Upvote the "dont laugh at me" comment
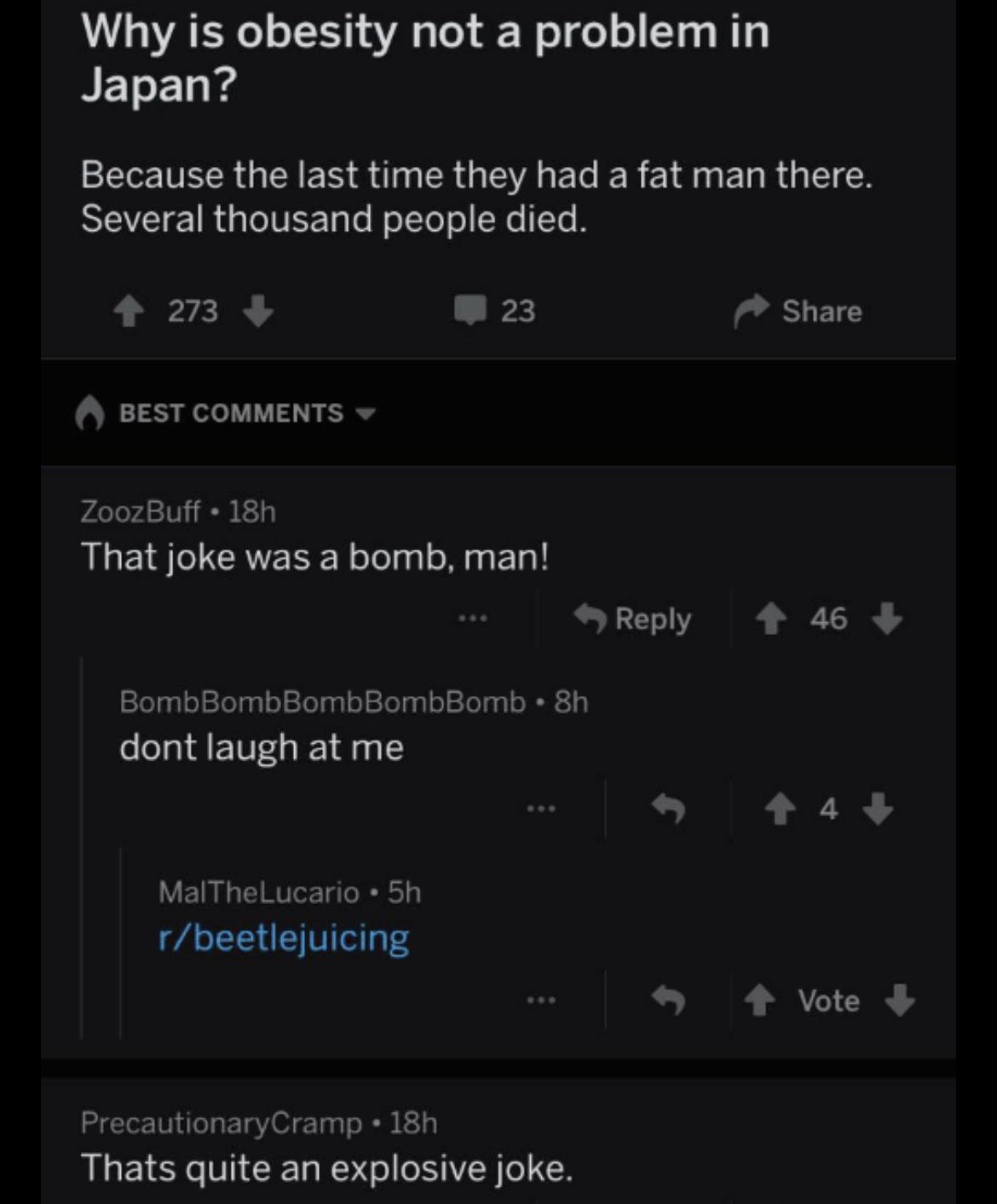 [780, 808]
